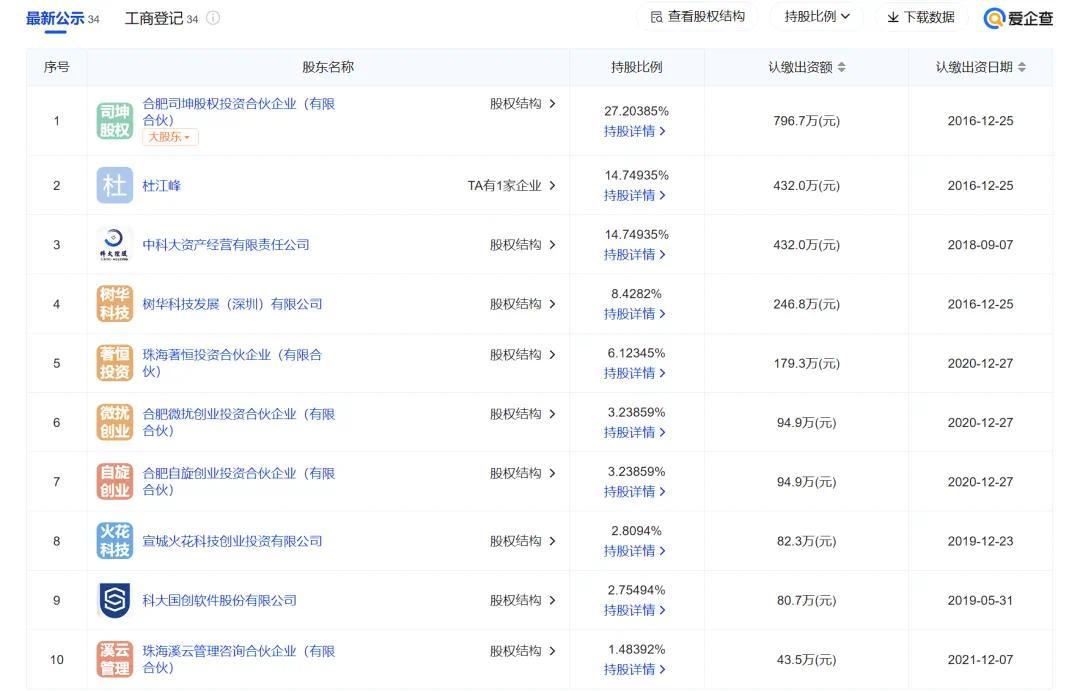The height and width of the screenshot is (691, 1080).
Task: Expand 股权结构 for 合肥自旋创业
Action: [x=523, y=473]
